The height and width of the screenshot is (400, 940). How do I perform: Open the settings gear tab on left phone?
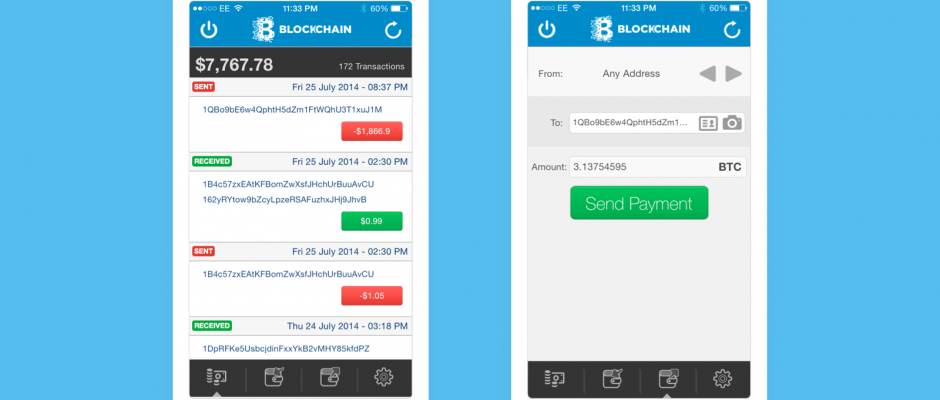[x=384, y=377]
